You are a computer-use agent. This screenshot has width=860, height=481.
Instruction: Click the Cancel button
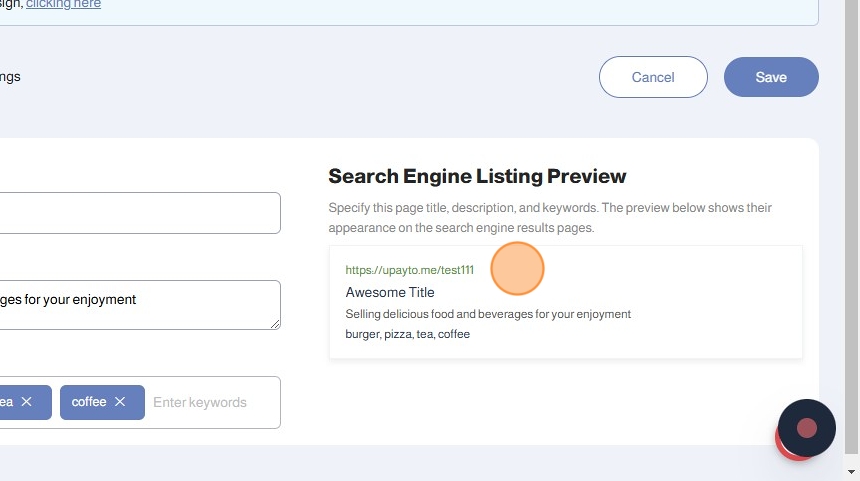click(x=653, y=77)
